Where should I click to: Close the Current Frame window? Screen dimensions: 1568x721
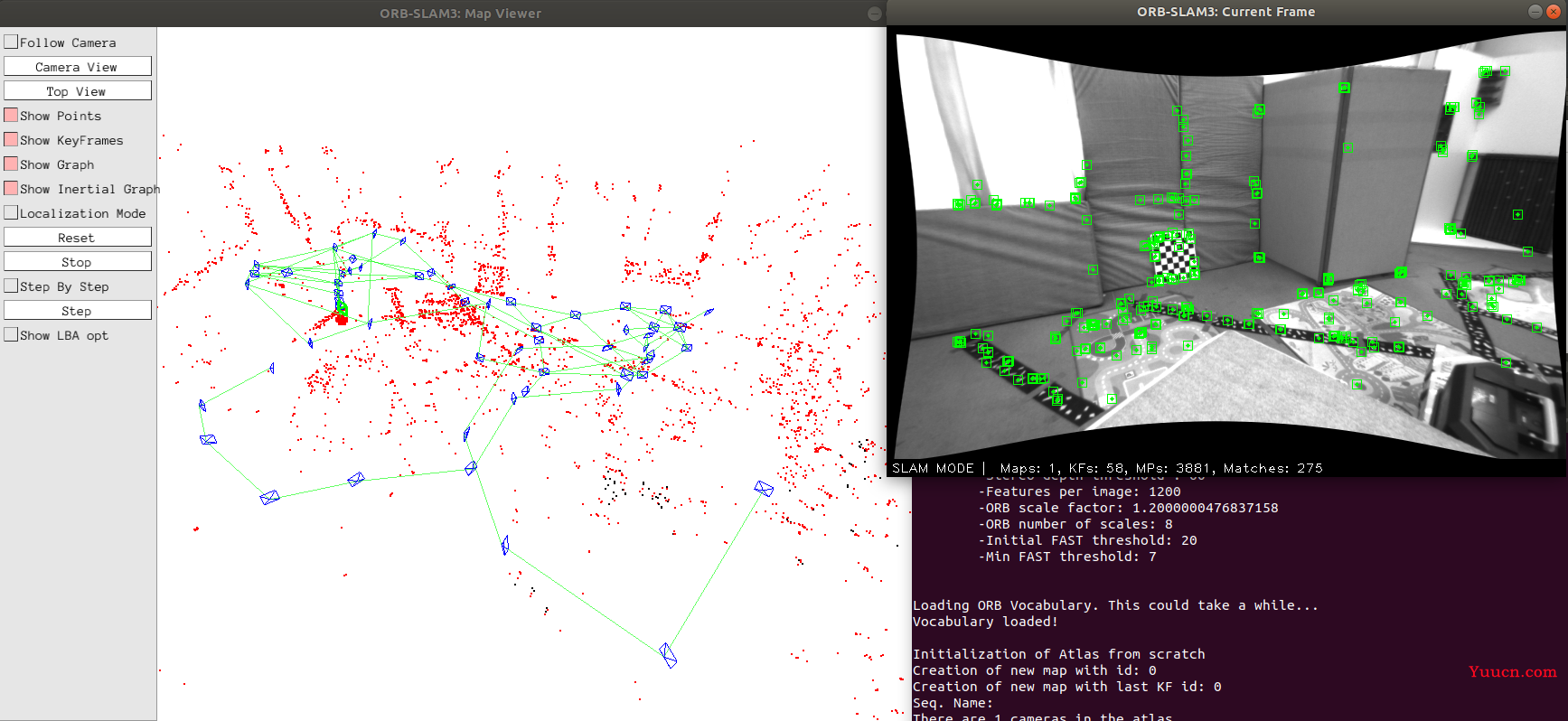(1554, 12)
